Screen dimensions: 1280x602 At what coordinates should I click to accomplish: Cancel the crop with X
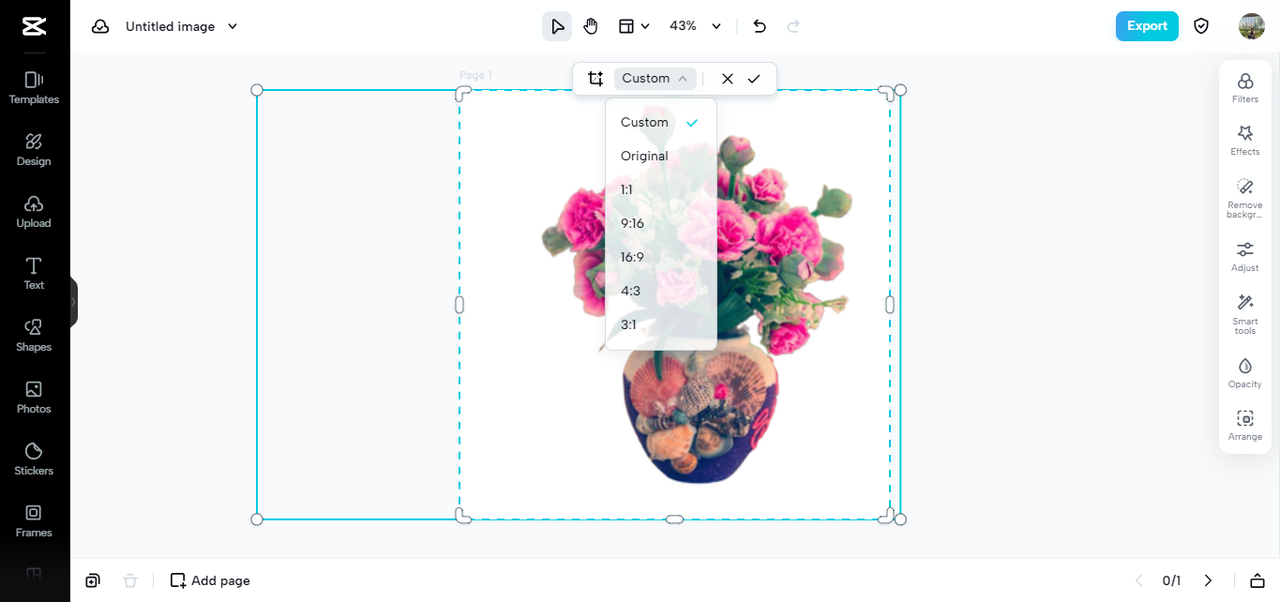(x=727, y=78)
